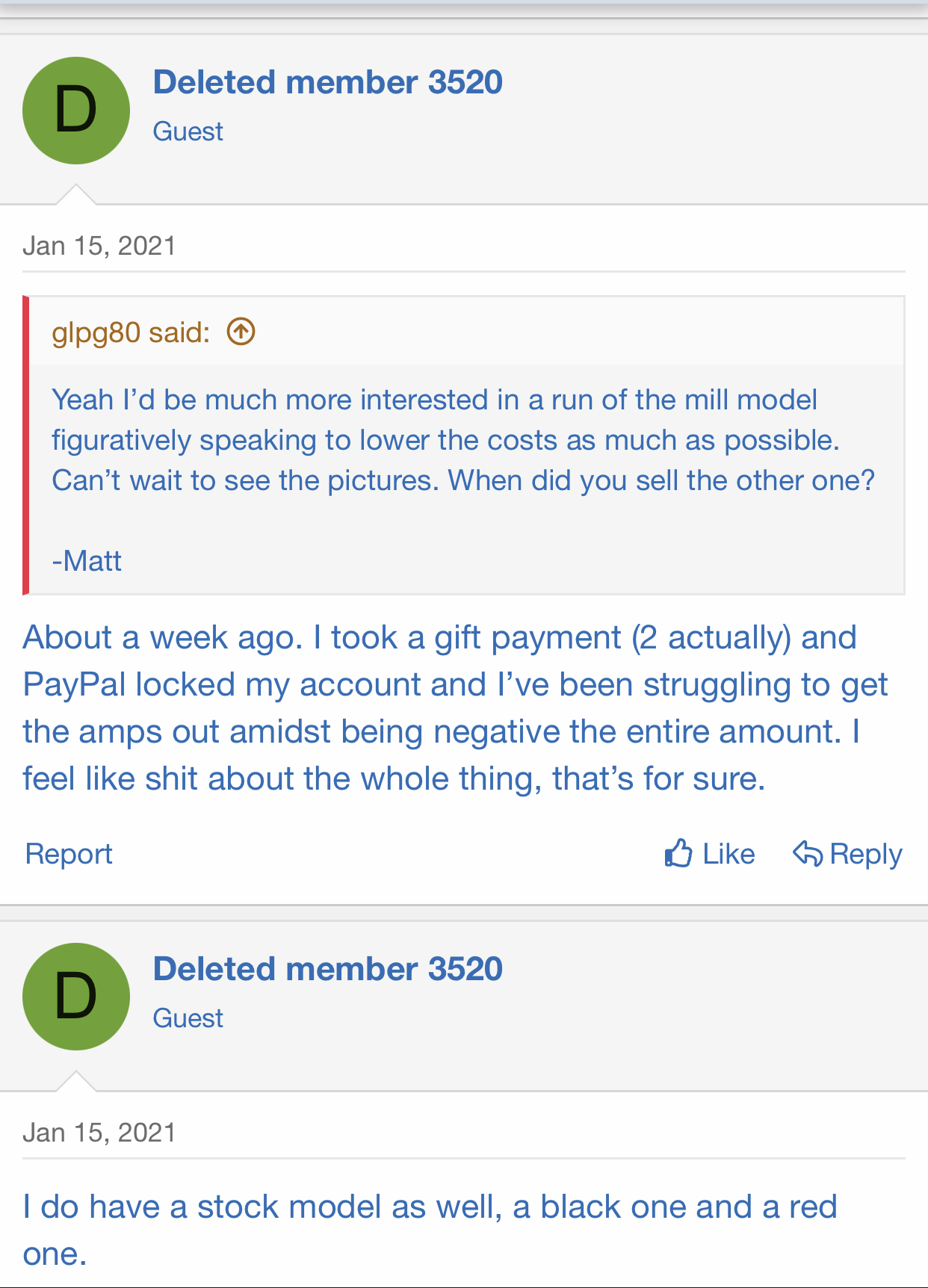Click the Guest label under the topmost username
The width and height of the screenshot is (928, 1288).
(188, 131)
